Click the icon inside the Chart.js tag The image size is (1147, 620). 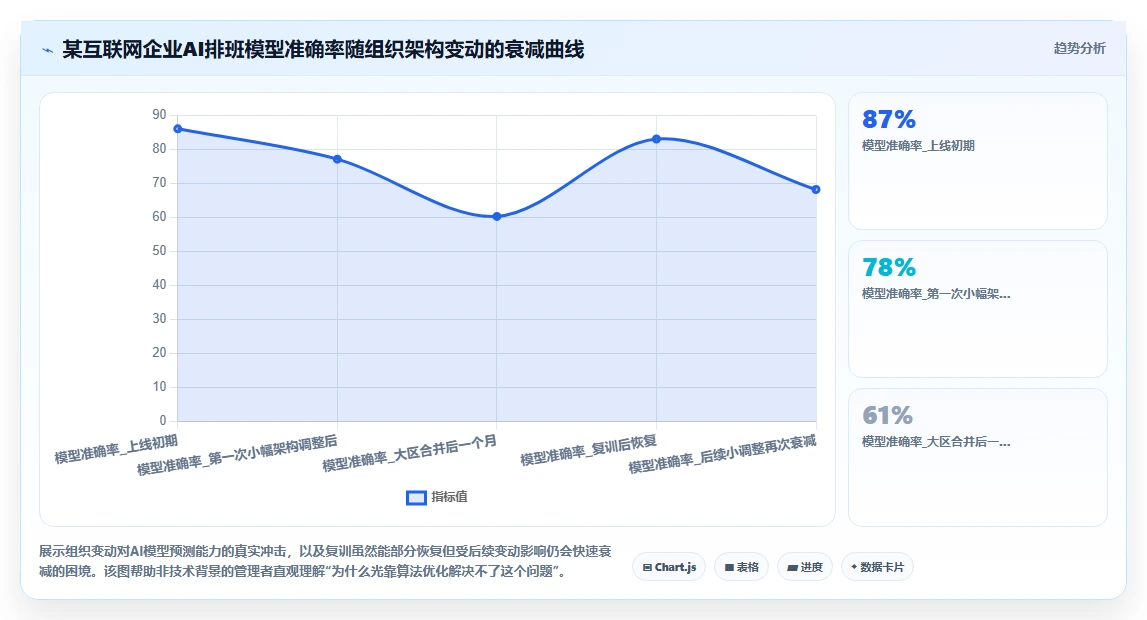point(647,567)
